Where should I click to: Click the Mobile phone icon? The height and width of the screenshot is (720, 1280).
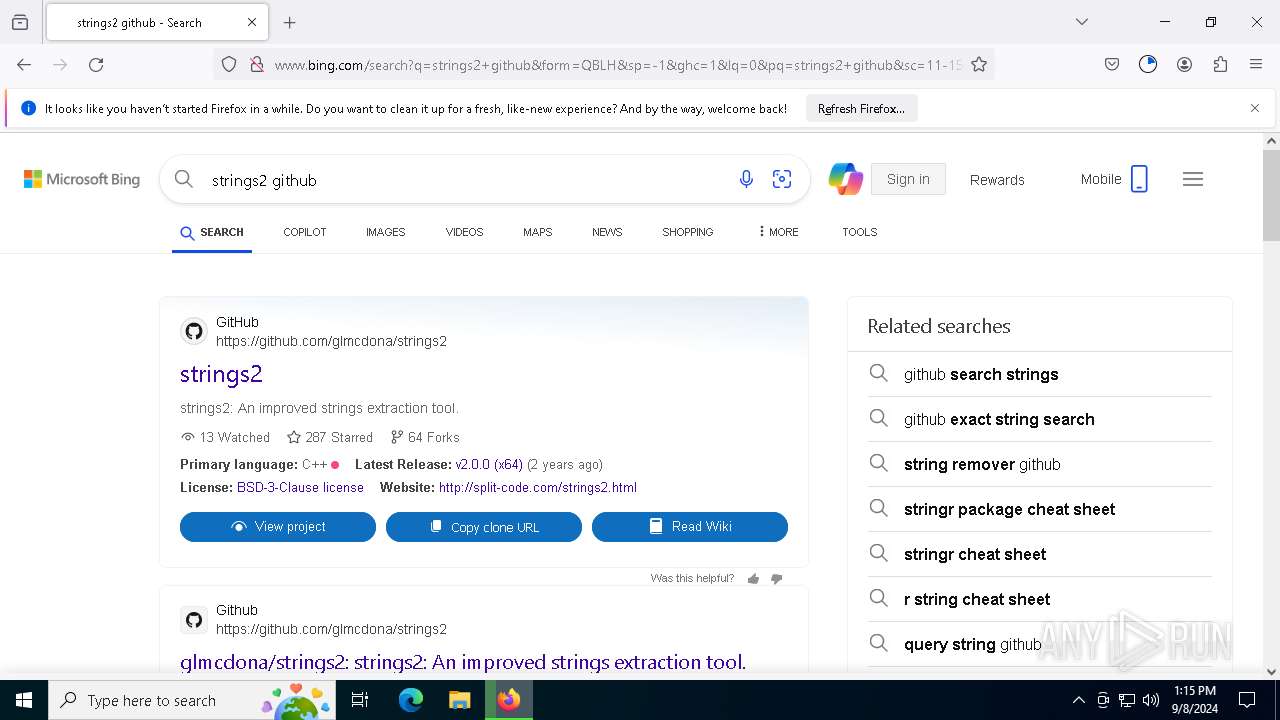1139,179
